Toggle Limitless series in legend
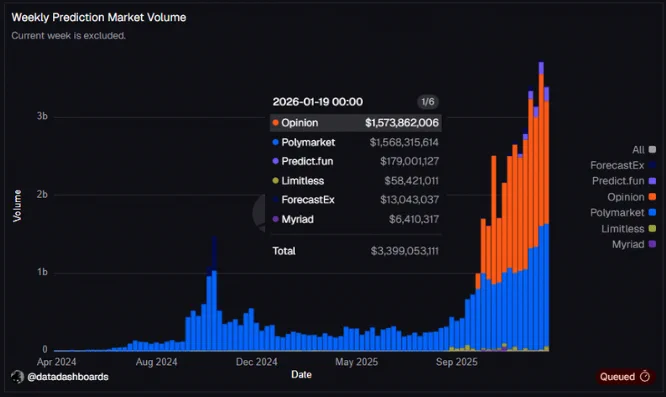This screenshot has width=666, height=397. [x=628, y=229]
